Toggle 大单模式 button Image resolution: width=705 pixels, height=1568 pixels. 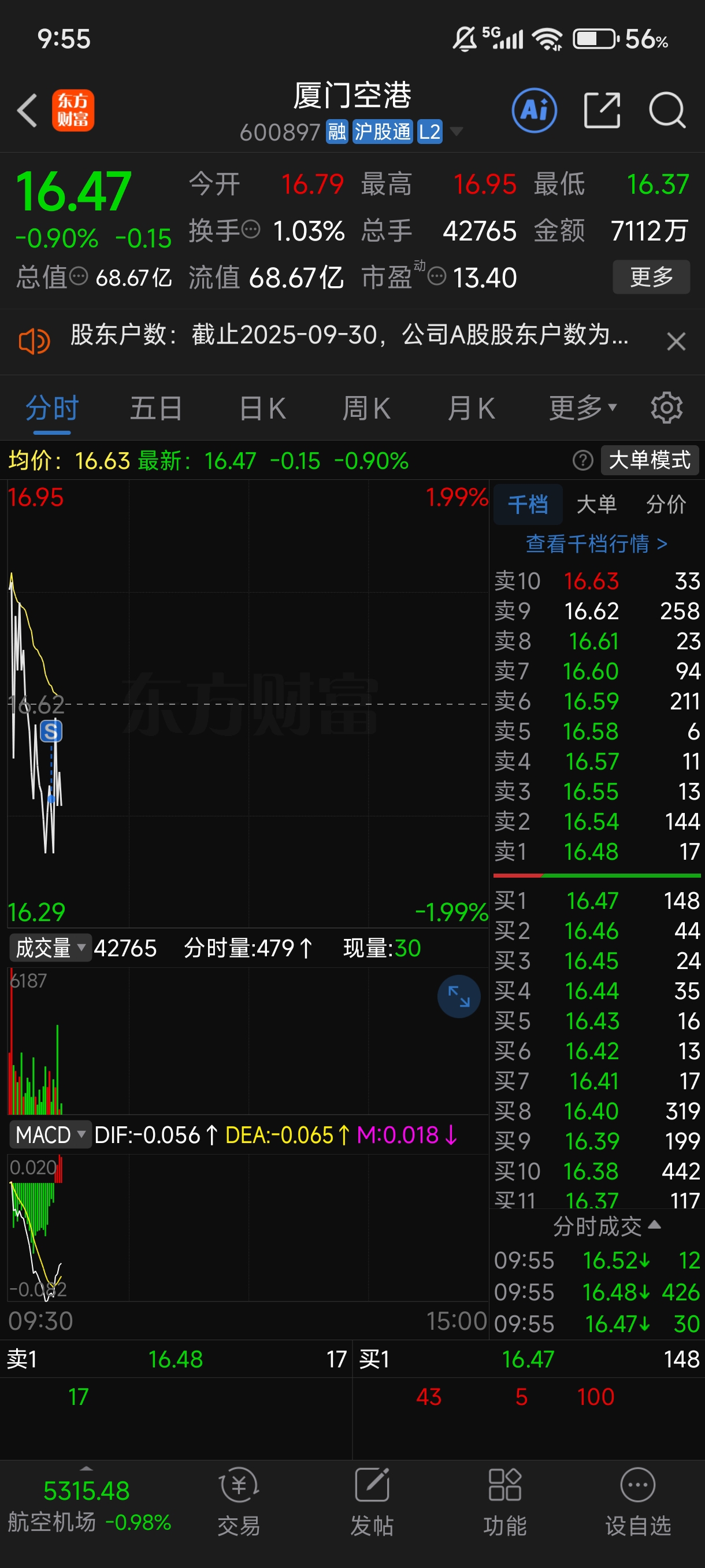[650, 460]
